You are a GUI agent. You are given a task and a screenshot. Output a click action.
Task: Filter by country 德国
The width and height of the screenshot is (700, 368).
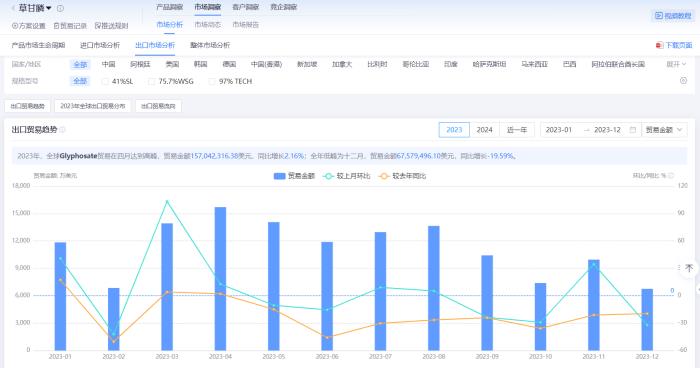(229, 64)
